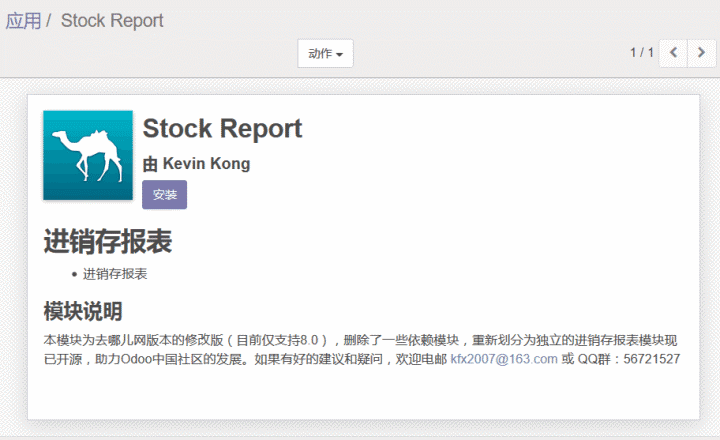Click the author name Kevin Kong
This screenshot has height=440, width=720.
click(206, 164)
